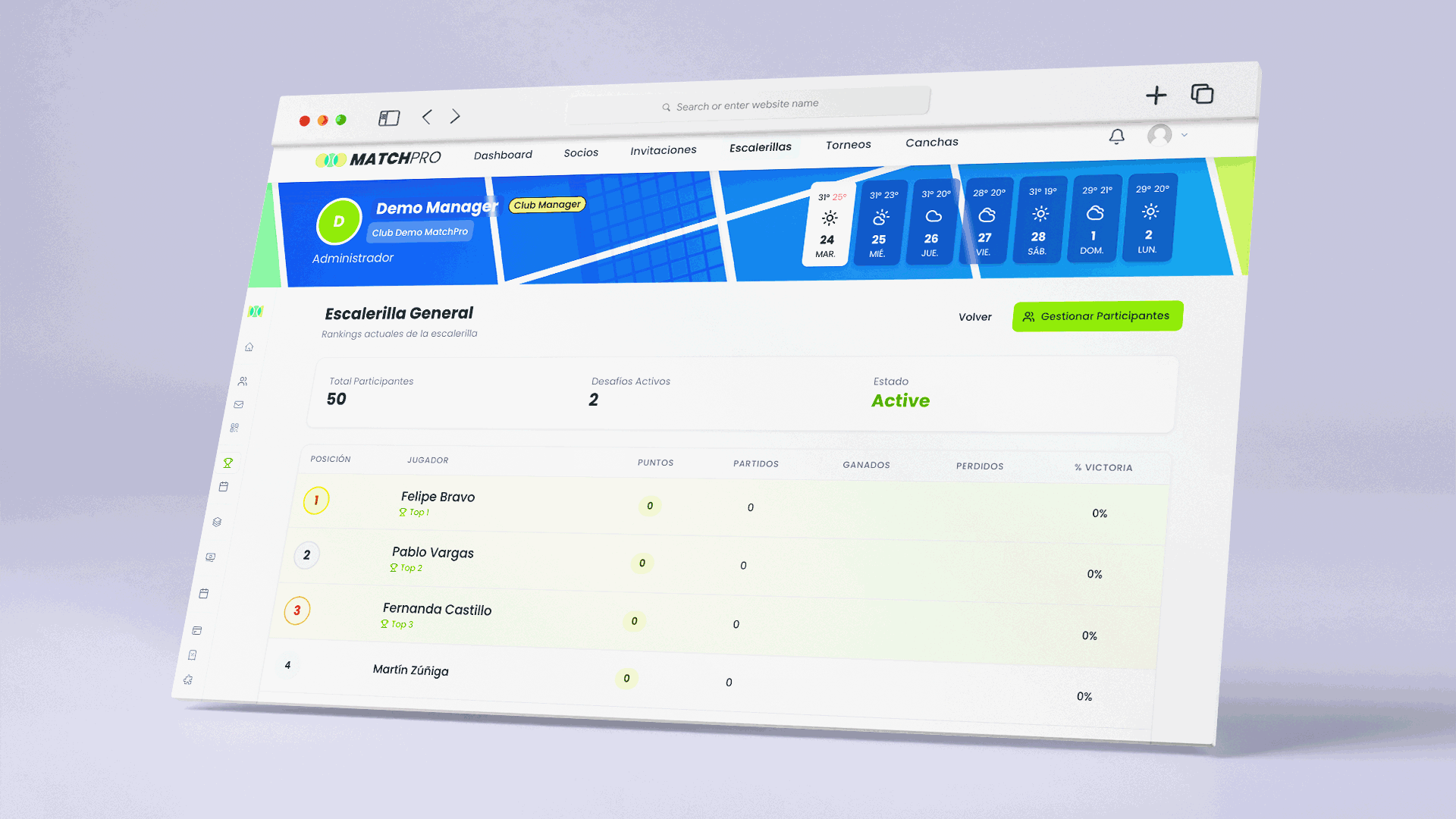Select the 2 LUN. weather card

[x=1150, y=217]
